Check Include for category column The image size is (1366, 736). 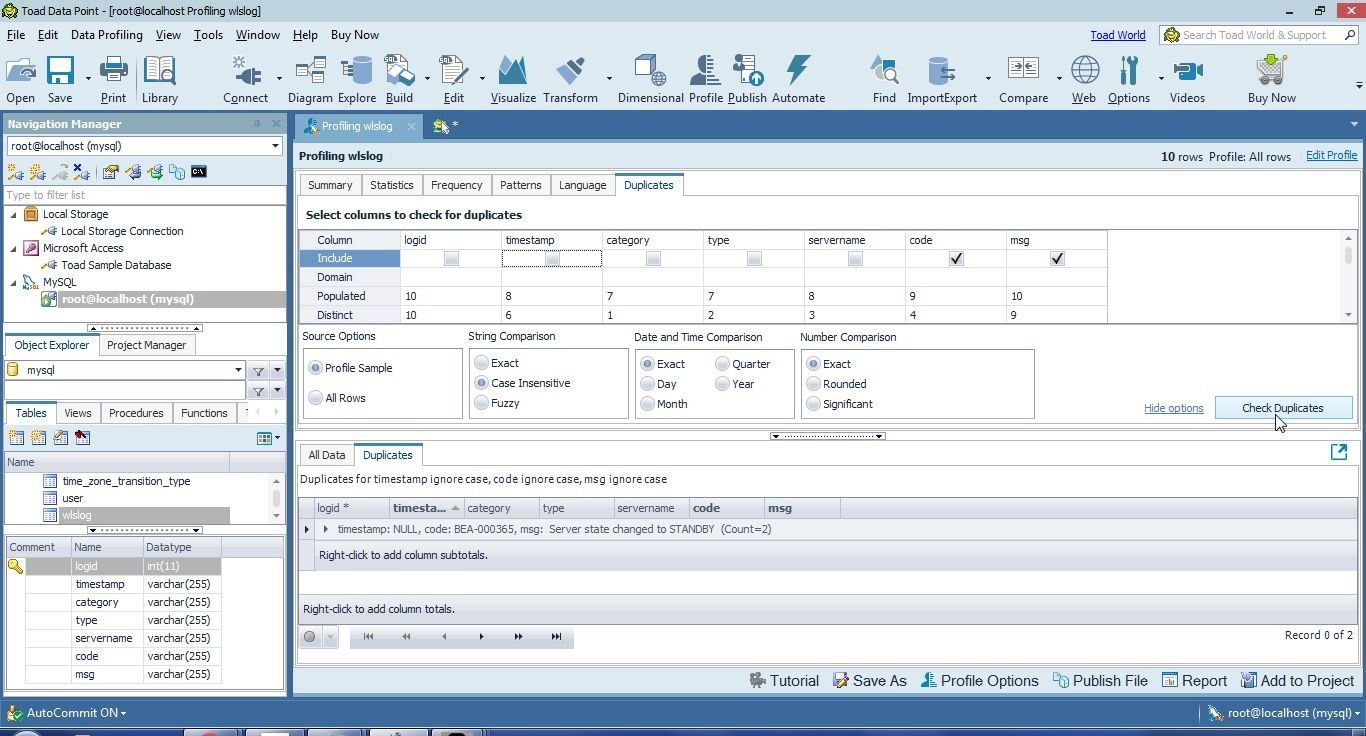click(x=653, y=259)
